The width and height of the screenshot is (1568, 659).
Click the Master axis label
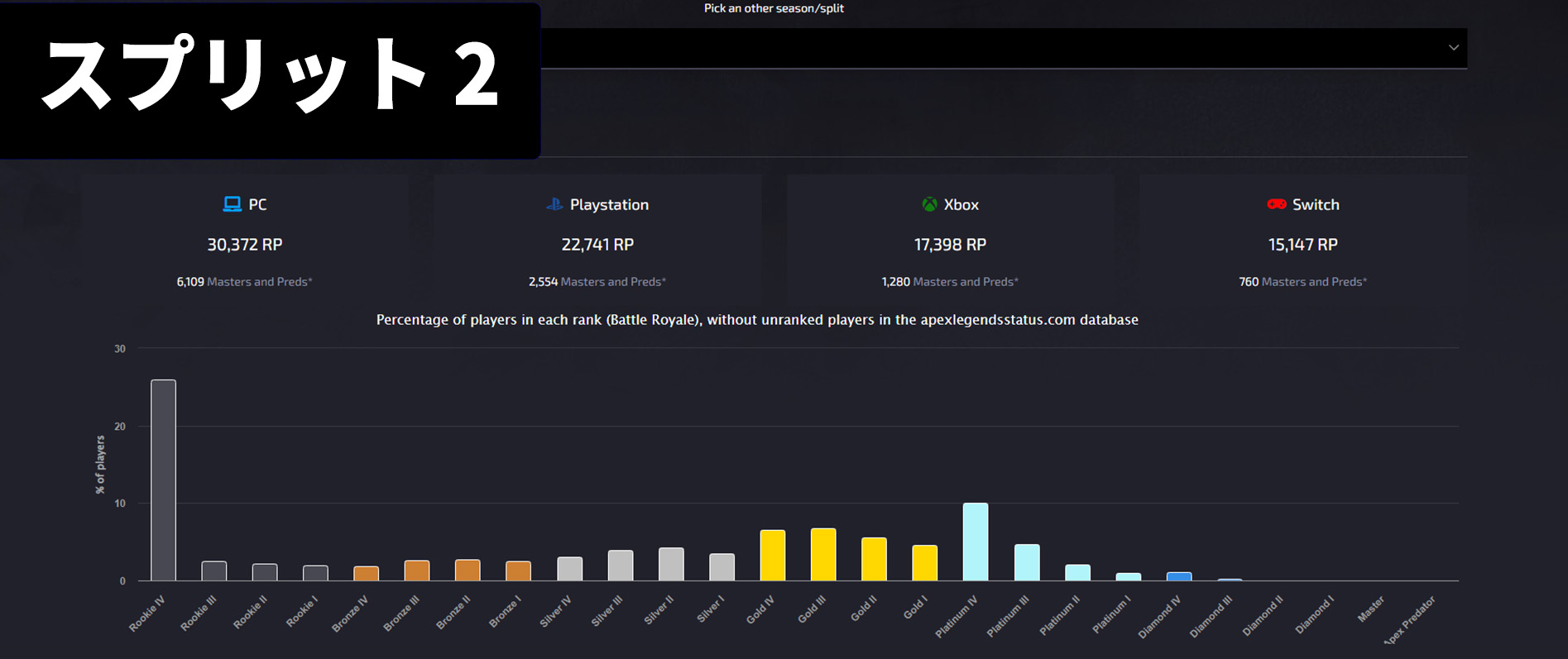point(1371,609)
